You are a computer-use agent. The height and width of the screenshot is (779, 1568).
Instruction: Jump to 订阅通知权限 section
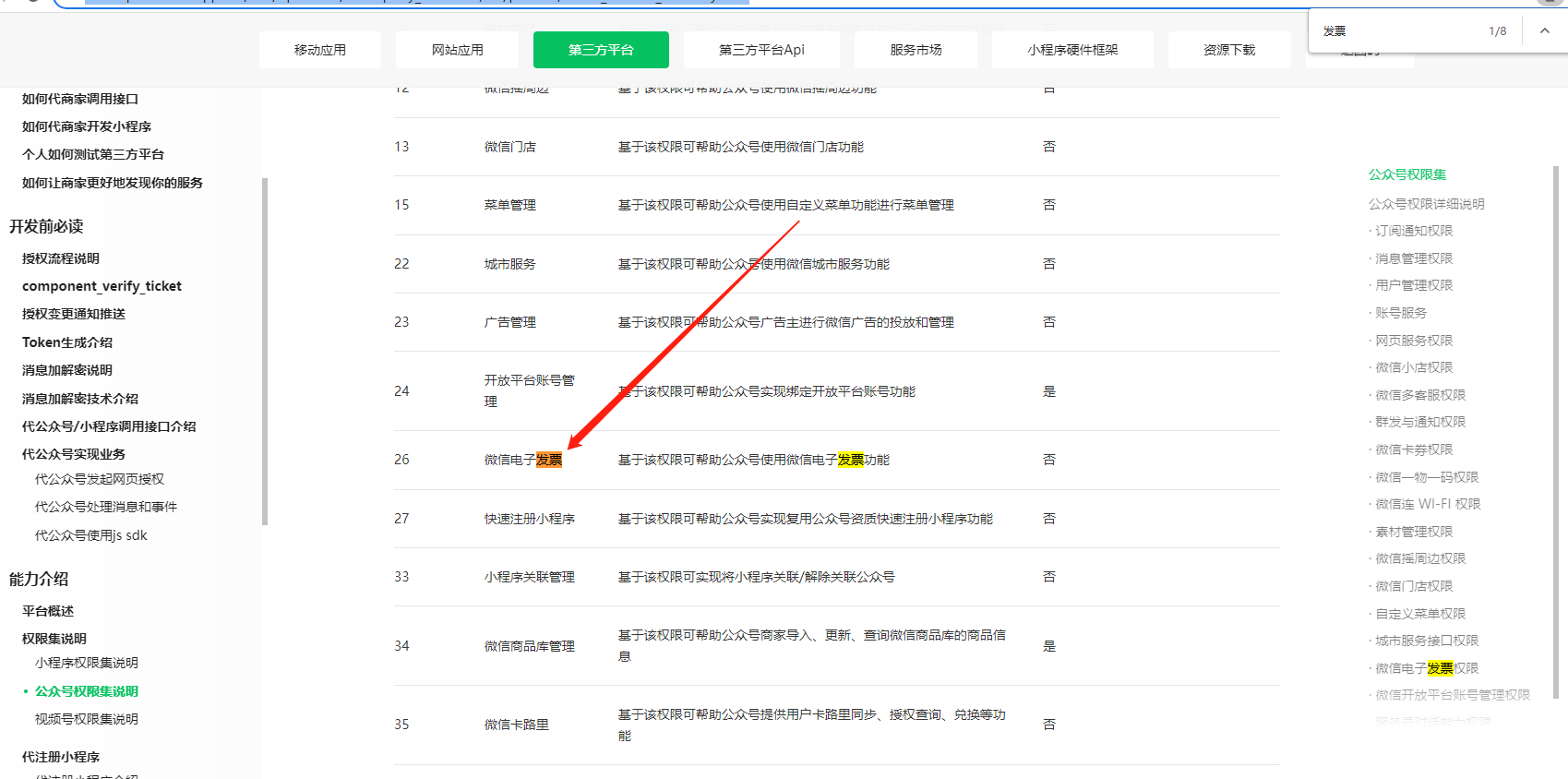point(1414,231)
